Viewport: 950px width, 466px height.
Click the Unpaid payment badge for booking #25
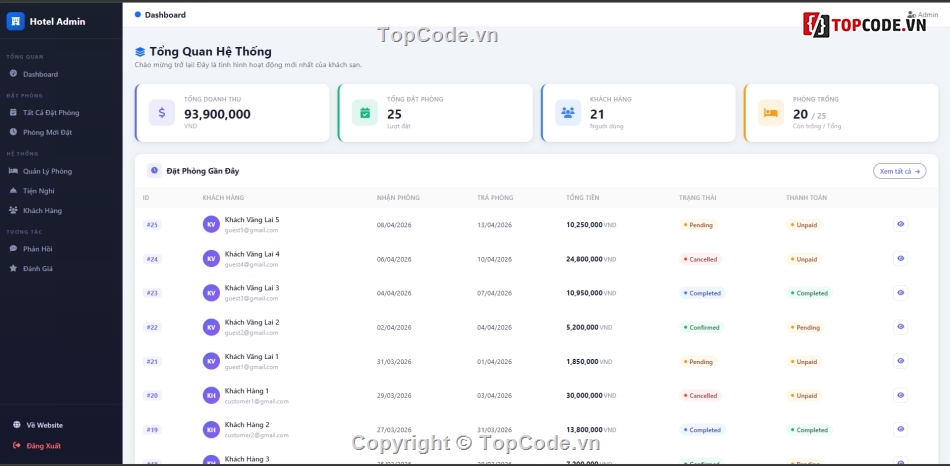804,225
